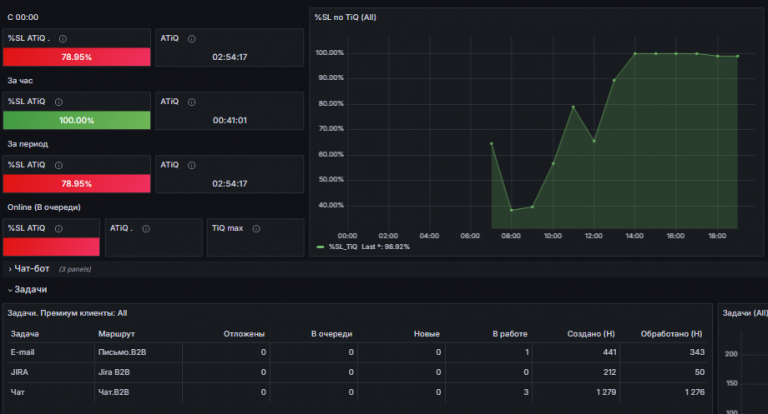Click the 02:54:17 value under С 00:00
Viewport: 768px width, 414px height.
point(230,57)
